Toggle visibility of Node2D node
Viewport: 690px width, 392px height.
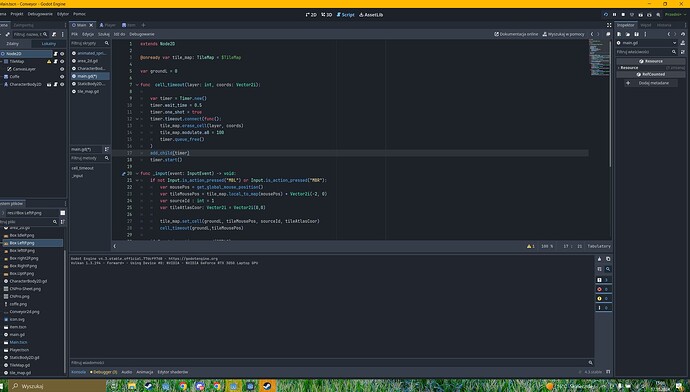(62, 54)
